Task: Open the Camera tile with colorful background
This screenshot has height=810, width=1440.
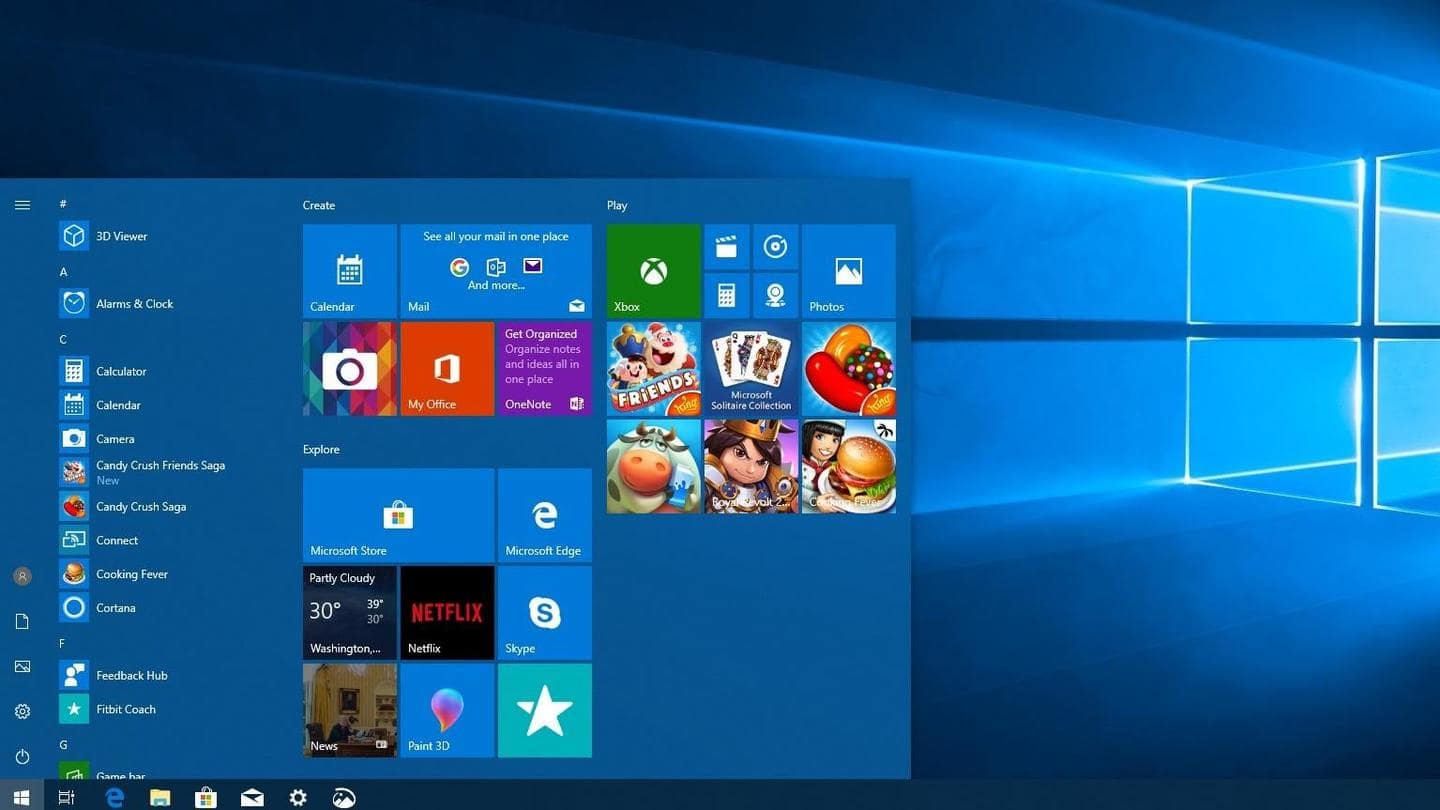Action: point(350,369)
